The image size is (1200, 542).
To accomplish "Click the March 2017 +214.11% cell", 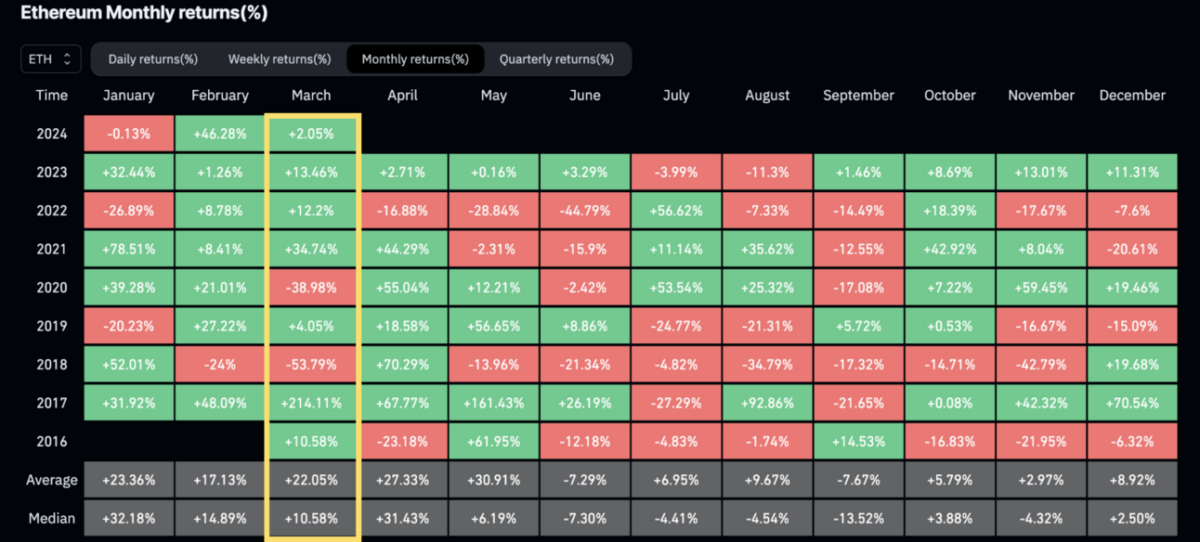I will coord(311,404).
